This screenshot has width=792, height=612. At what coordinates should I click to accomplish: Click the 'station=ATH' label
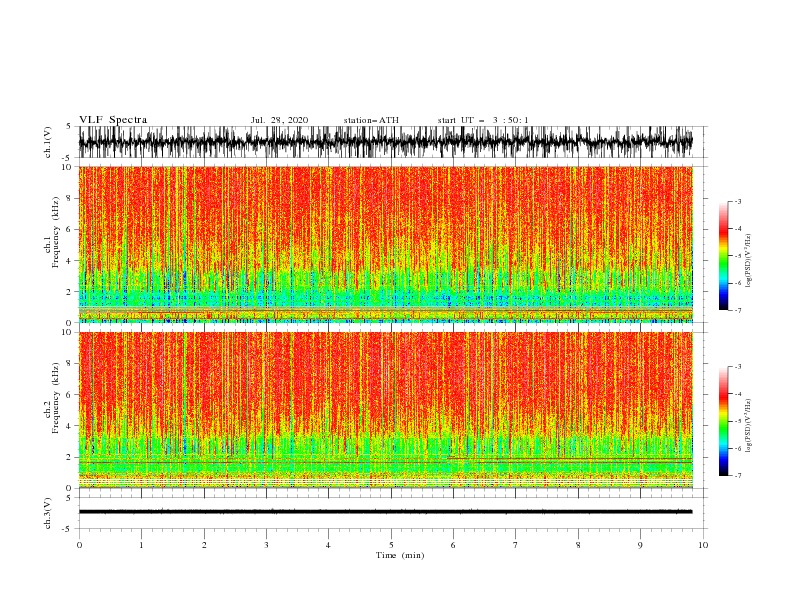pyautogui.click(x=371, y=120)
